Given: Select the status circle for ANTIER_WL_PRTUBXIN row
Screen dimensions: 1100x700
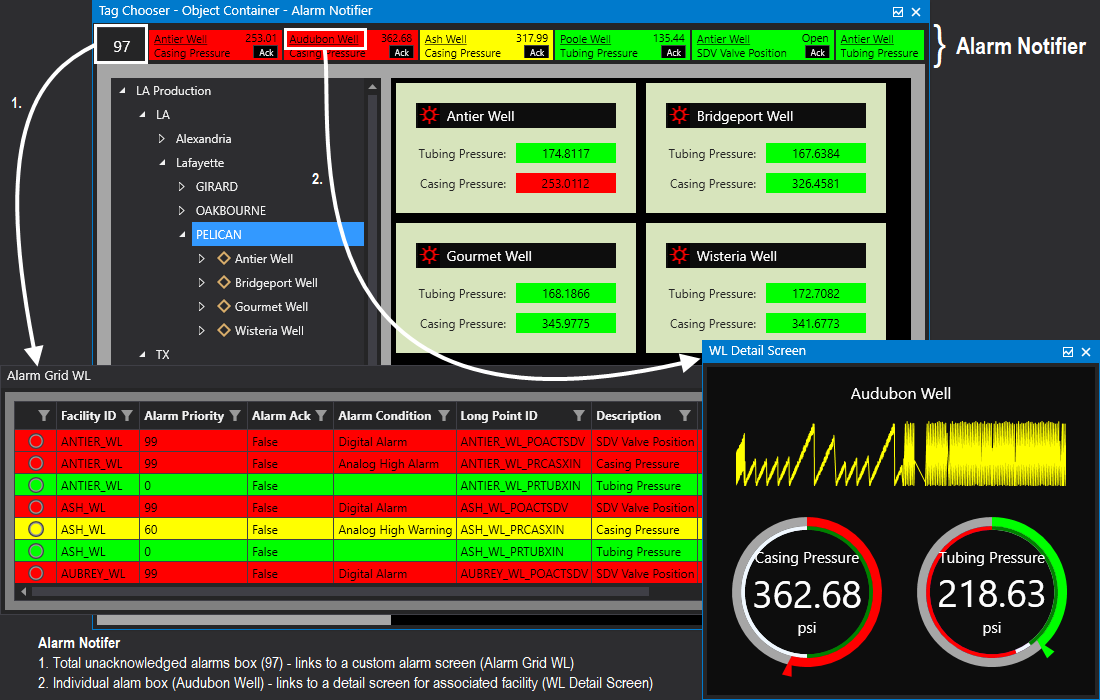Looking at the screenshot, I should [x=36, y=485].
